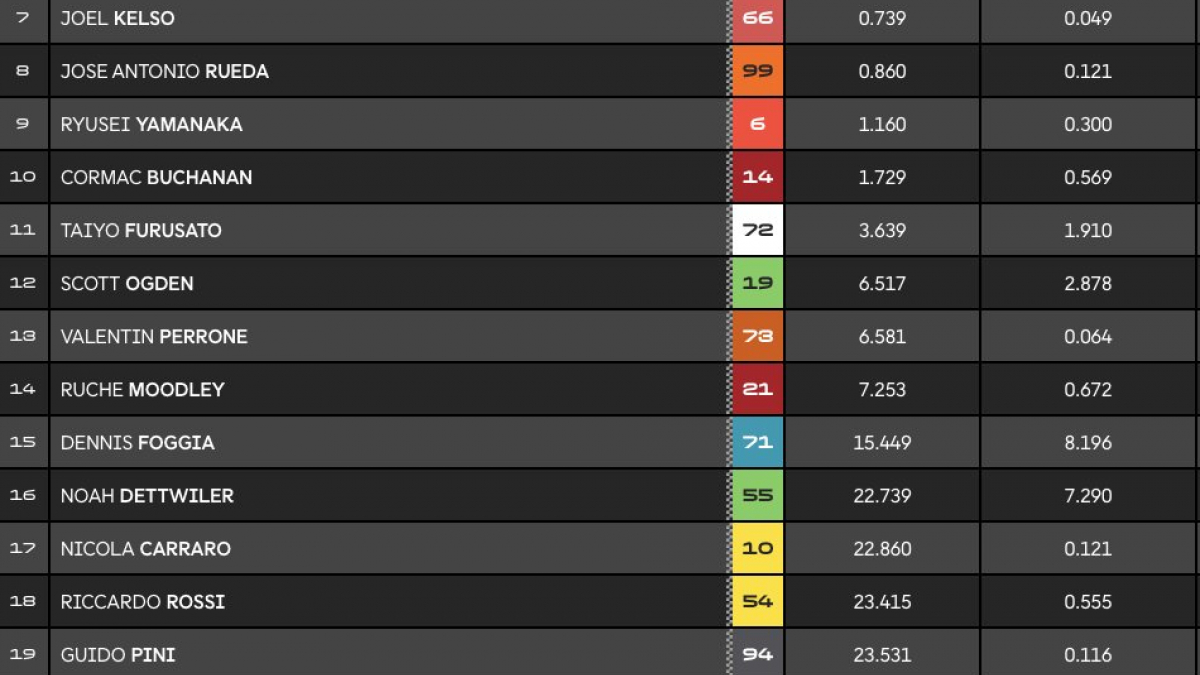The width and height of the screenshot is (1200, 675).
Task: Select the white number 72 badge
Action: click(x=757, y=230)
